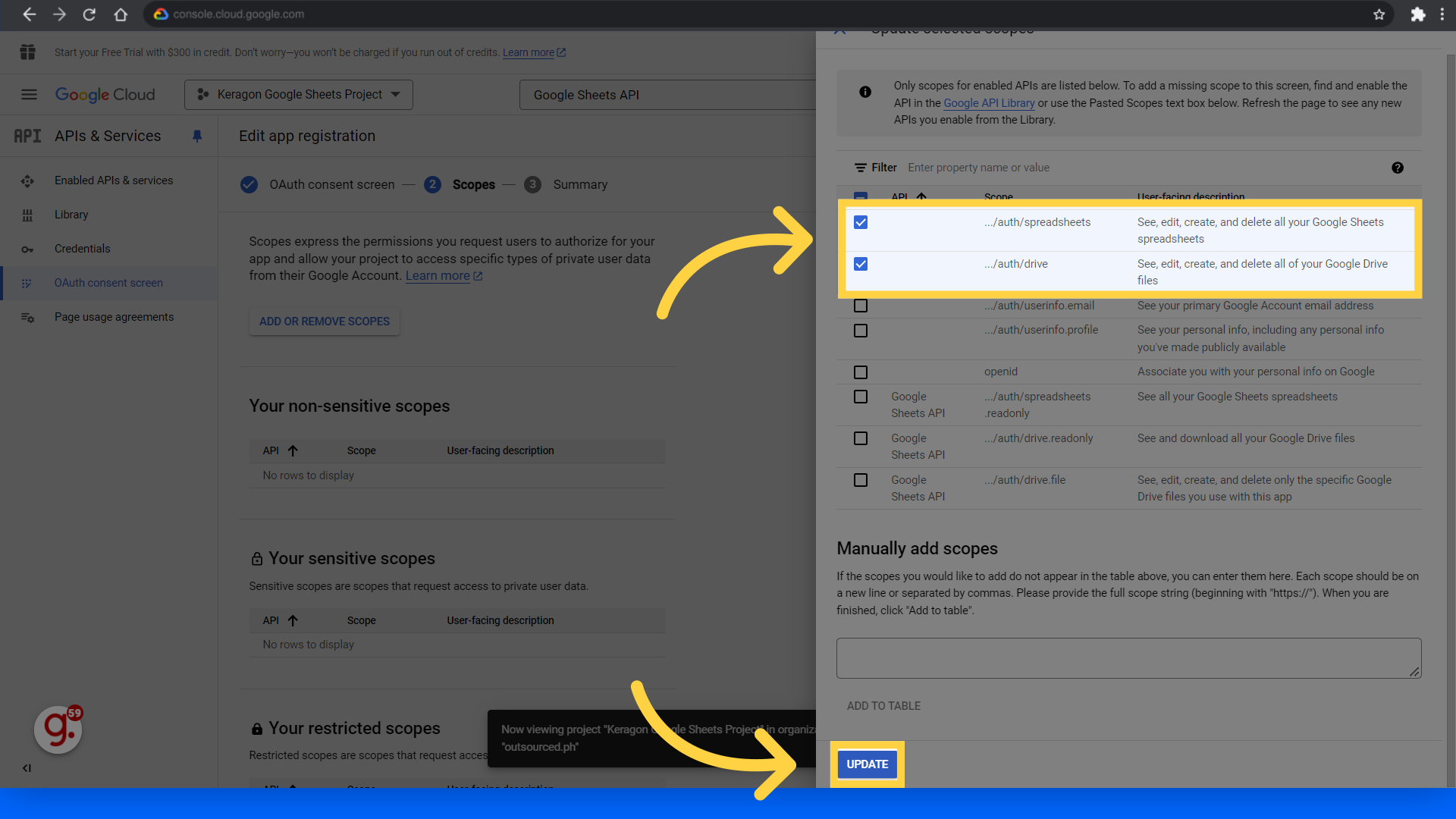Collapse sidebar with bottom arrow icon
1456x819 pixels.
coord(27,768)
